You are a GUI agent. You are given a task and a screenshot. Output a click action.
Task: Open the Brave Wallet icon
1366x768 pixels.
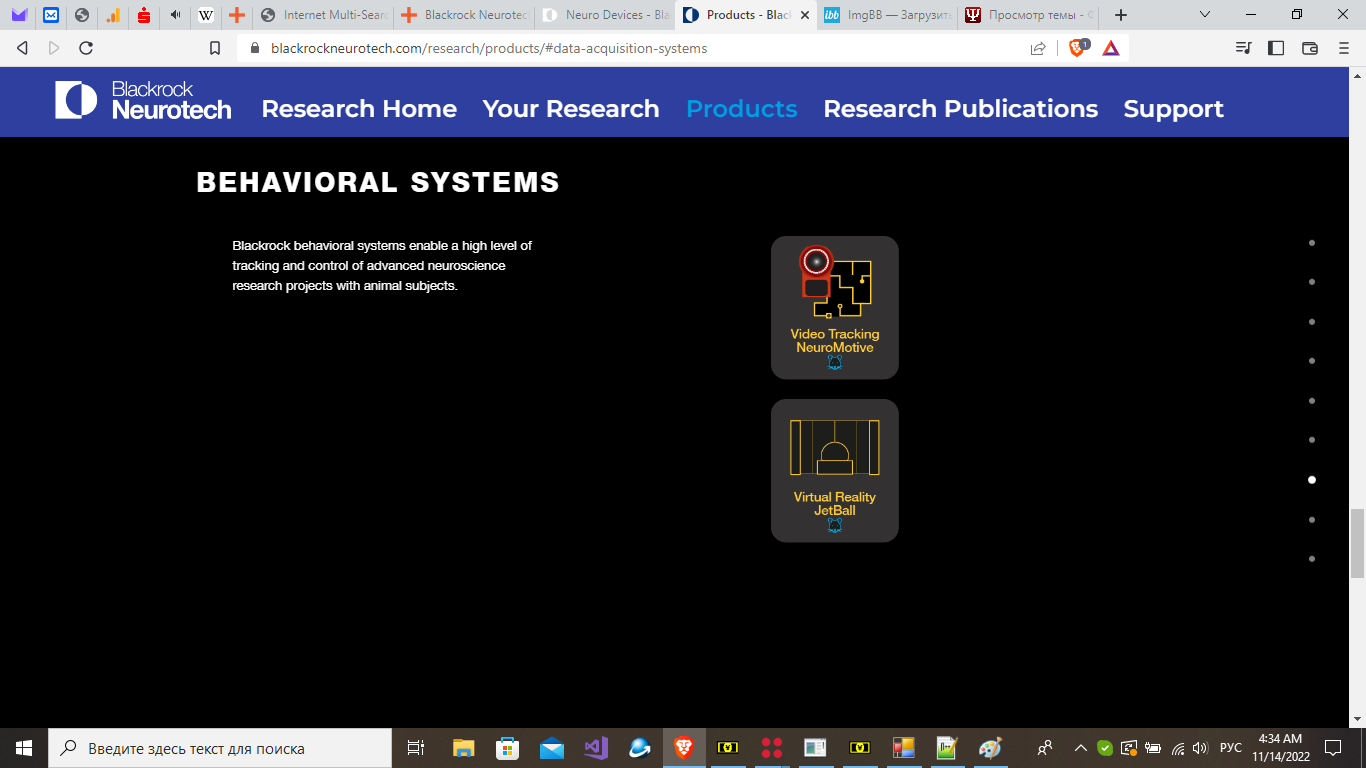click(x=1310, y=48)
